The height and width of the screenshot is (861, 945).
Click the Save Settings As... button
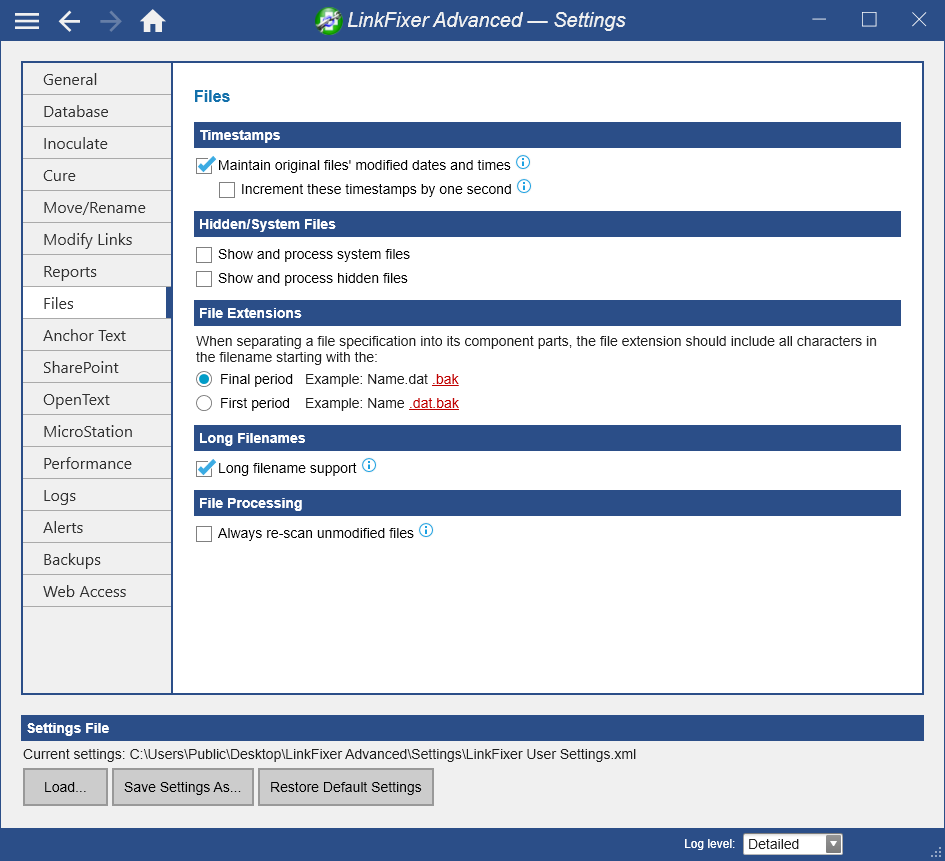coord(183,787)
